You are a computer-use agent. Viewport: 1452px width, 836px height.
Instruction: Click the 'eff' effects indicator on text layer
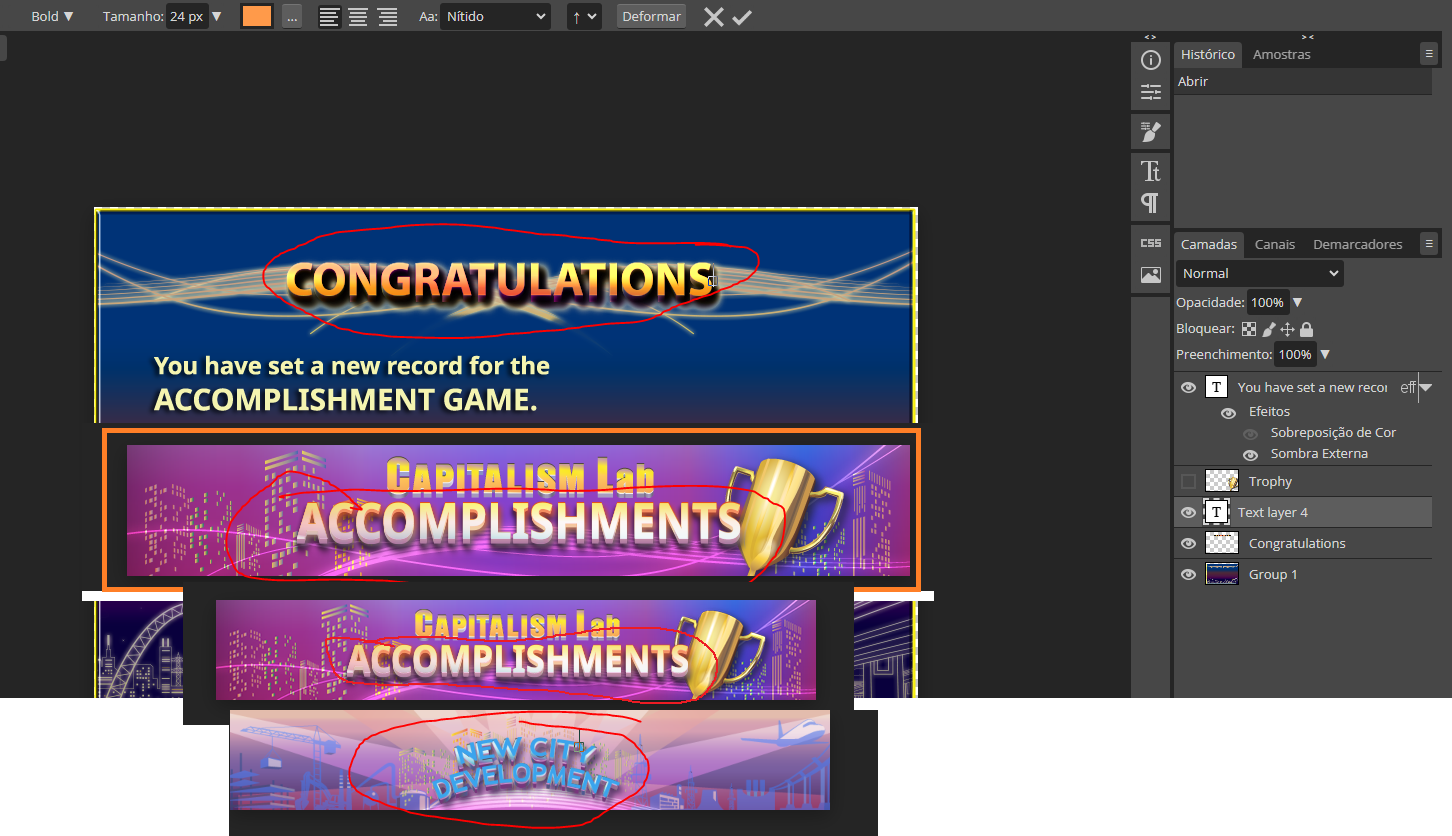click(x=1407, y=387)
